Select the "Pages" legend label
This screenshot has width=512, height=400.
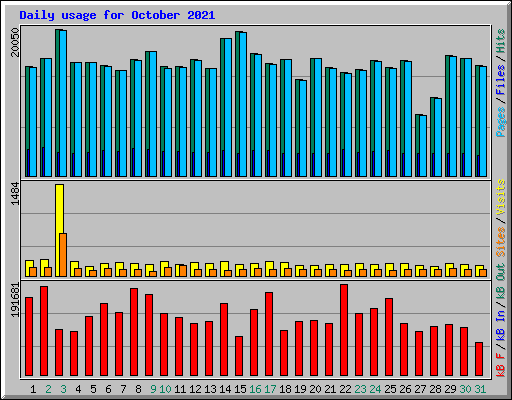tap(501, 122)
